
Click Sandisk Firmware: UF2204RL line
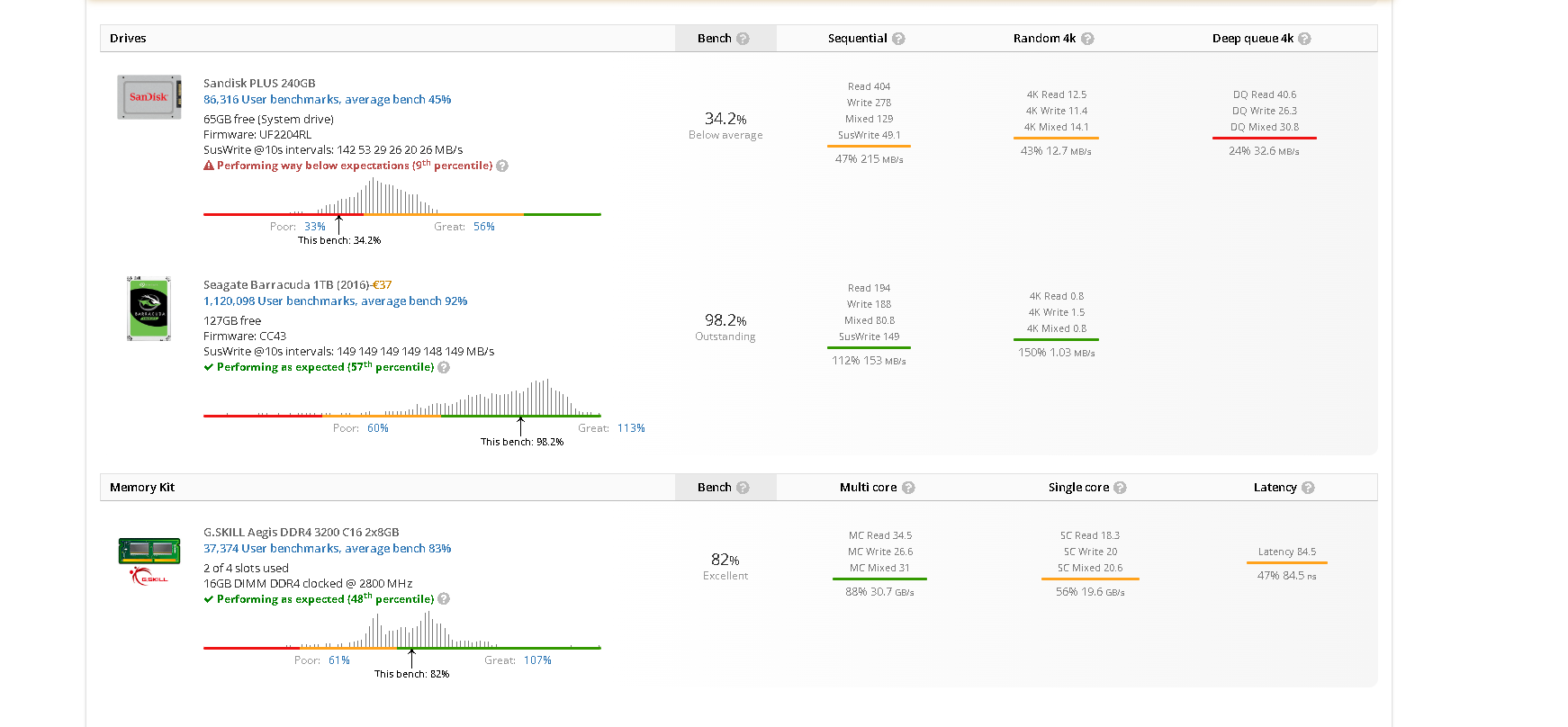point(257,135)
